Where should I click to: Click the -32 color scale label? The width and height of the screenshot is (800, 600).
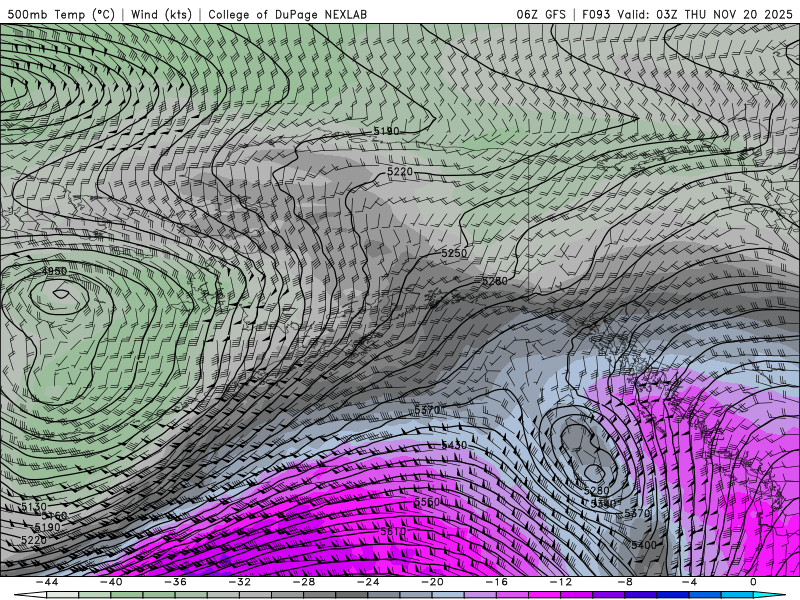(x=240, y=582)
